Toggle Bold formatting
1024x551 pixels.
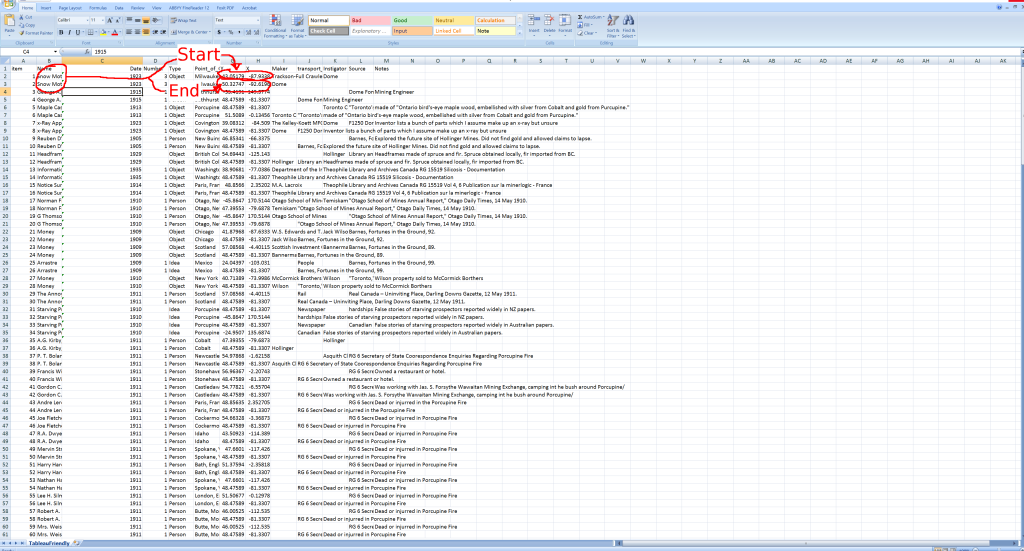tap(61, 32)
